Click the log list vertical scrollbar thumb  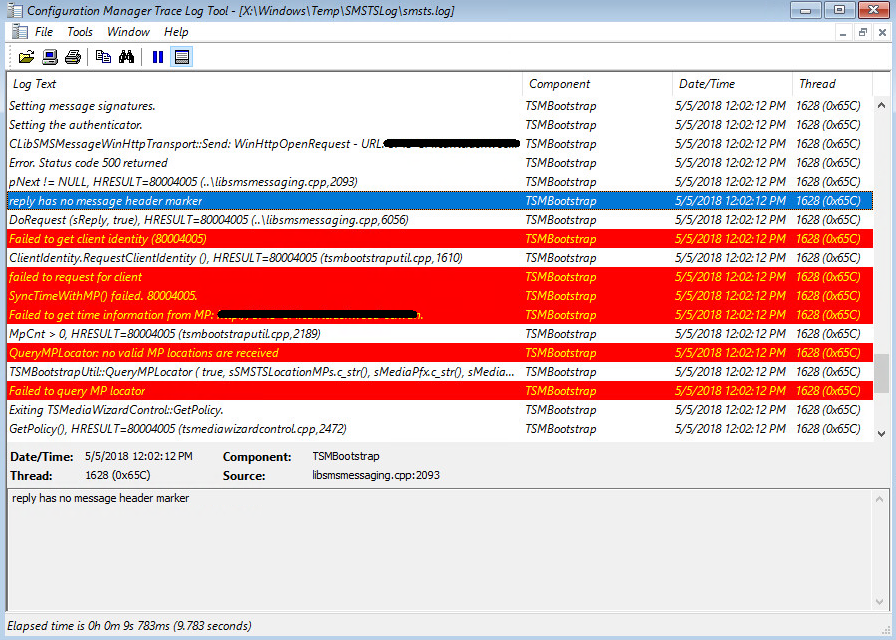(x=881, y=373)
